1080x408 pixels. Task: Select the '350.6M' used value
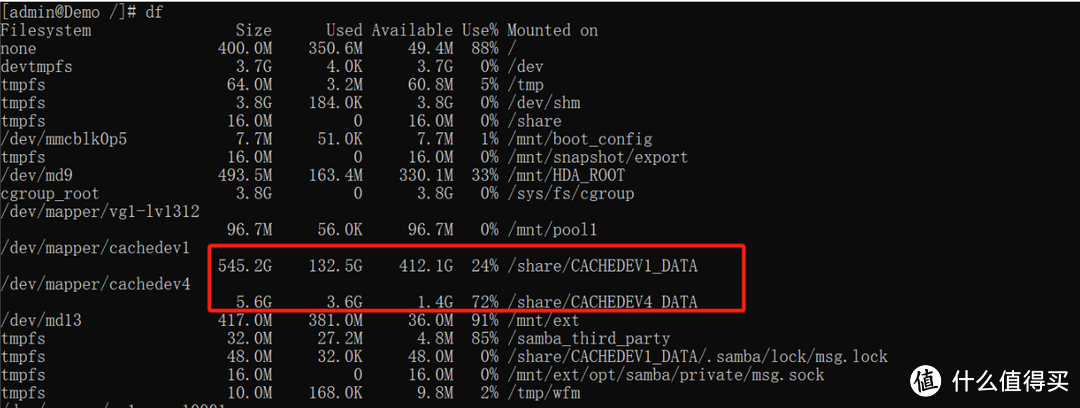[335, 49]
